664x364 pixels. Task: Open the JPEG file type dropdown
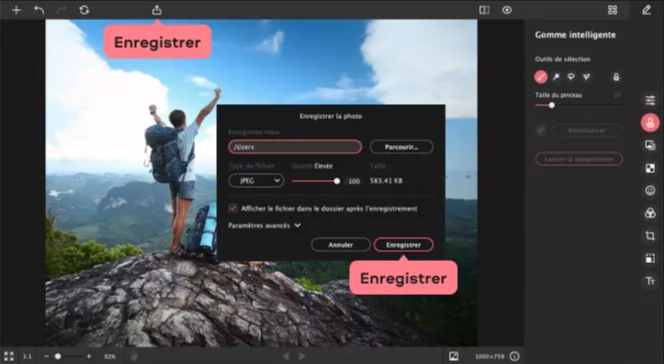coord(256,181)
